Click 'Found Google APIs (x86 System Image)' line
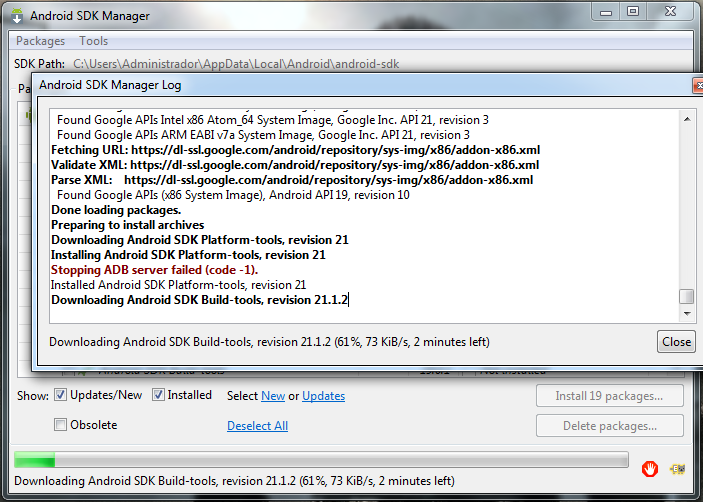This screenshot has width=703, height=502. [233, 195]
